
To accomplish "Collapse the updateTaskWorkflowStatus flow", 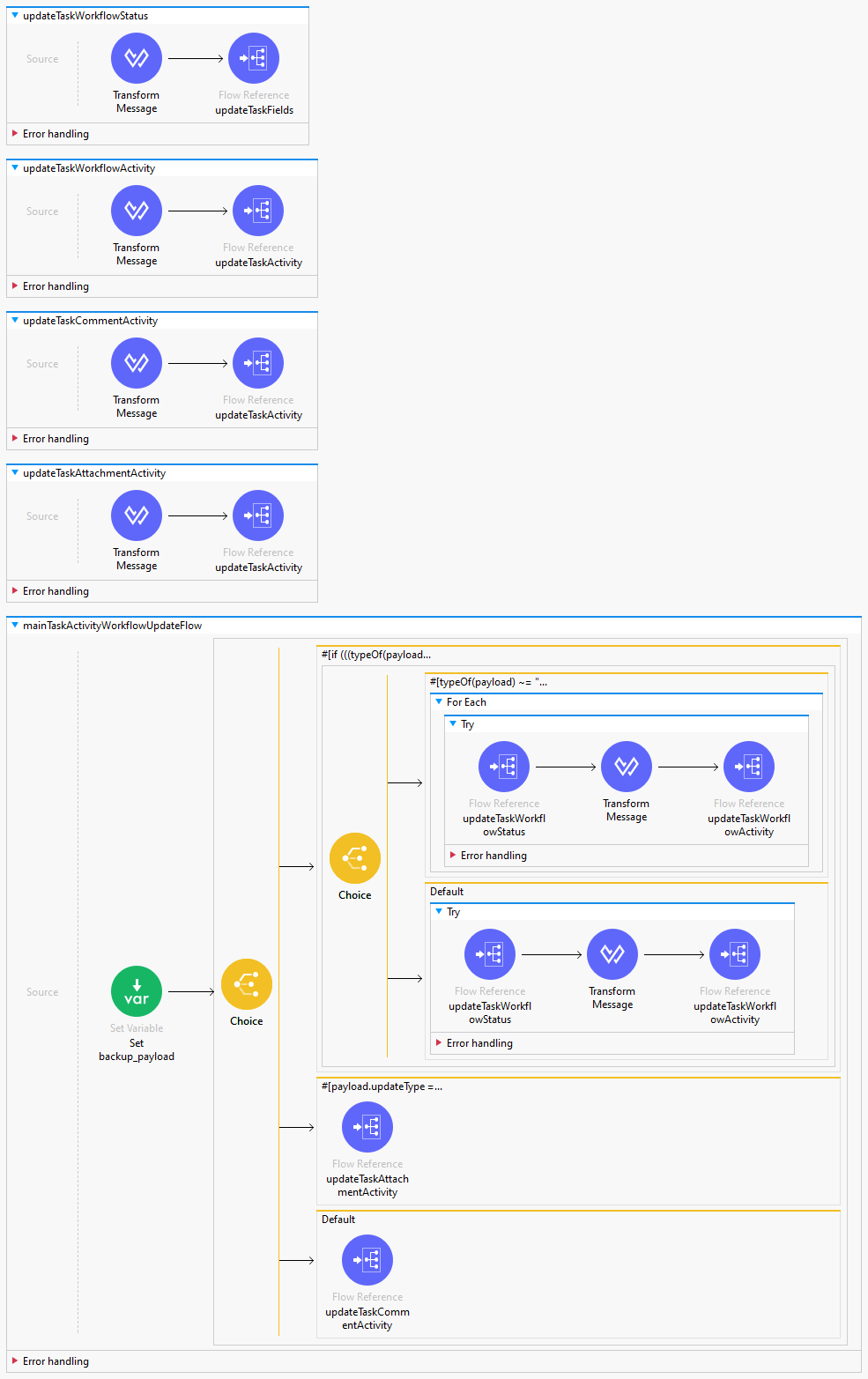I will (x=15, y=16).
